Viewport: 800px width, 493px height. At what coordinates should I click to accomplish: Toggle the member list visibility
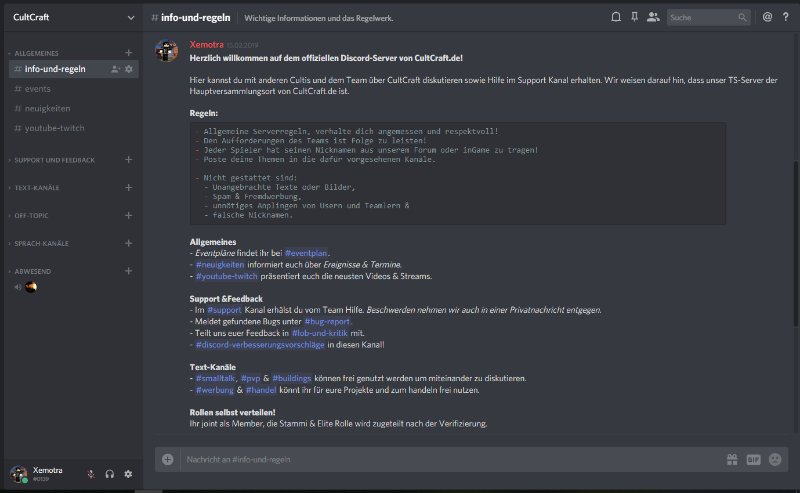coord(653,17)
